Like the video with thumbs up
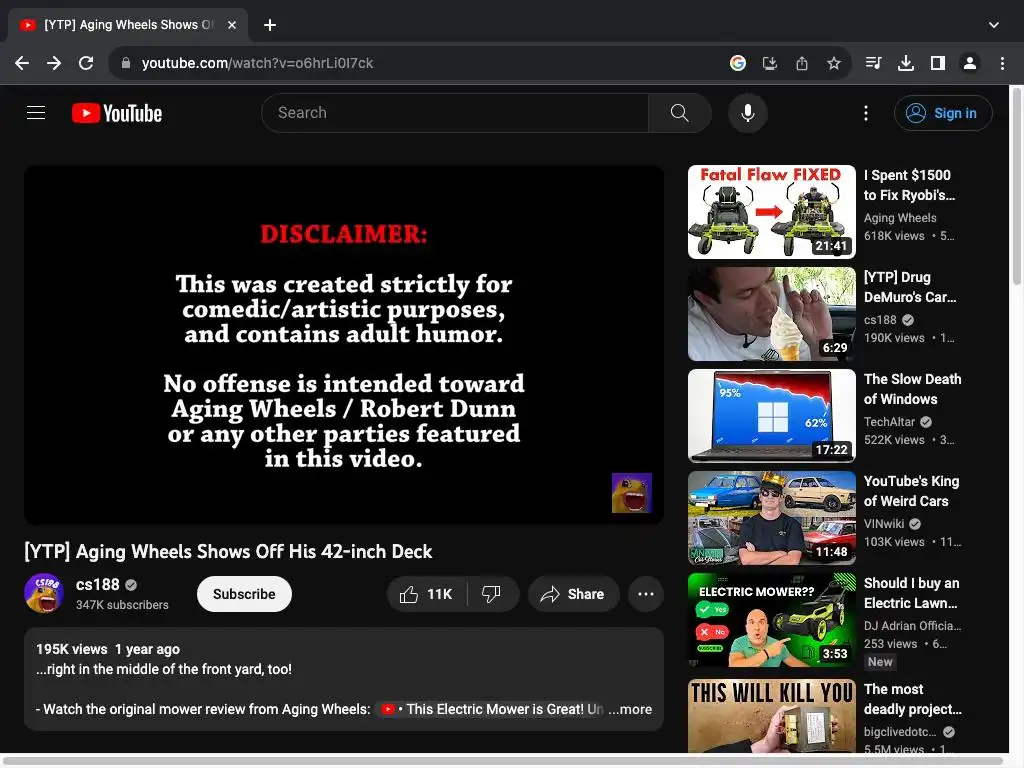Screen dimensions: 1024x768 click(x=426, y=594)
